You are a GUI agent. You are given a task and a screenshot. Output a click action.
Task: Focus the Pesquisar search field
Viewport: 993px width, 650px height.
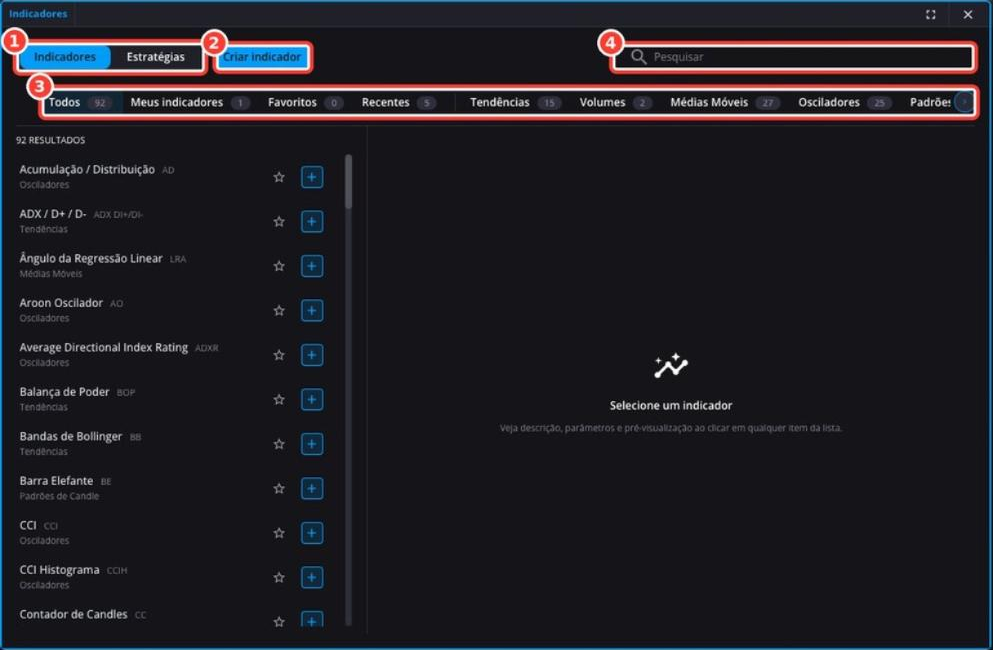coord(792,57)
